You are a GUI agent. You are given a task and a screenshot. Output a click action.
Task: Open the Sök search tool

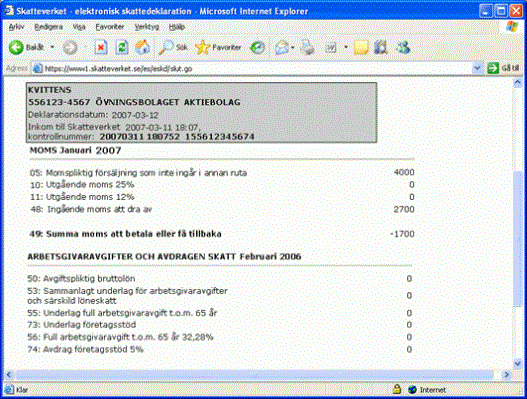coord(173,47)
